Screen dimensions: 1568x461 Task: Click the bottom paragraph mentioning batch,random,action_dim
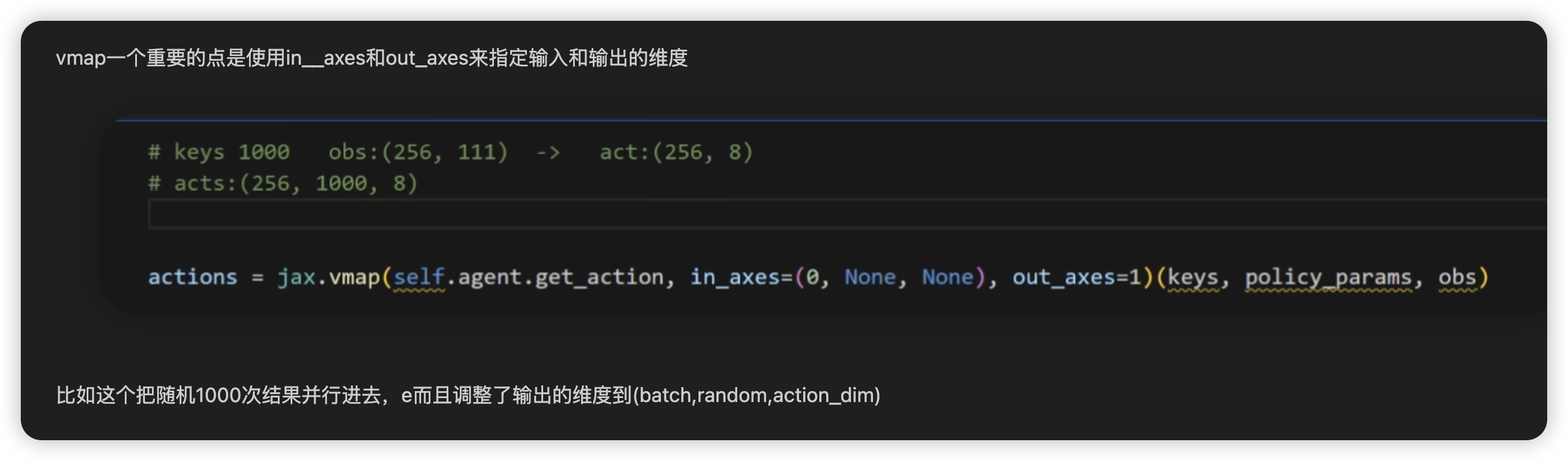click(x=467, y=395)
